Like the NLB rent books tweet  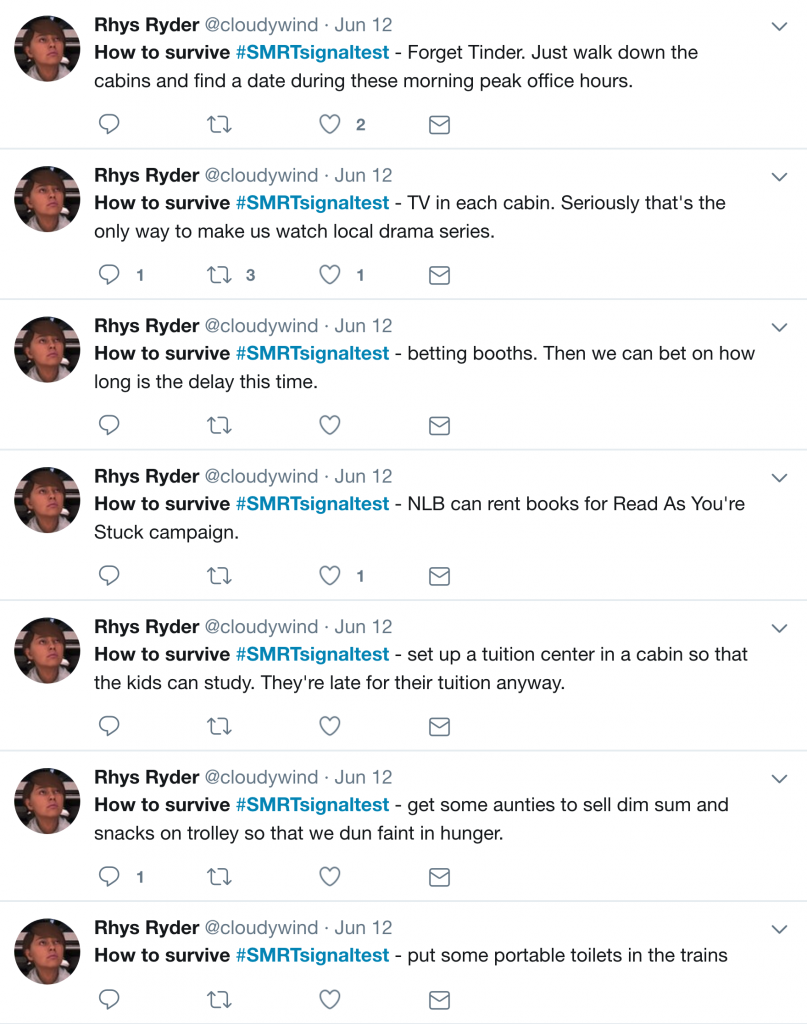pos(329,576)
